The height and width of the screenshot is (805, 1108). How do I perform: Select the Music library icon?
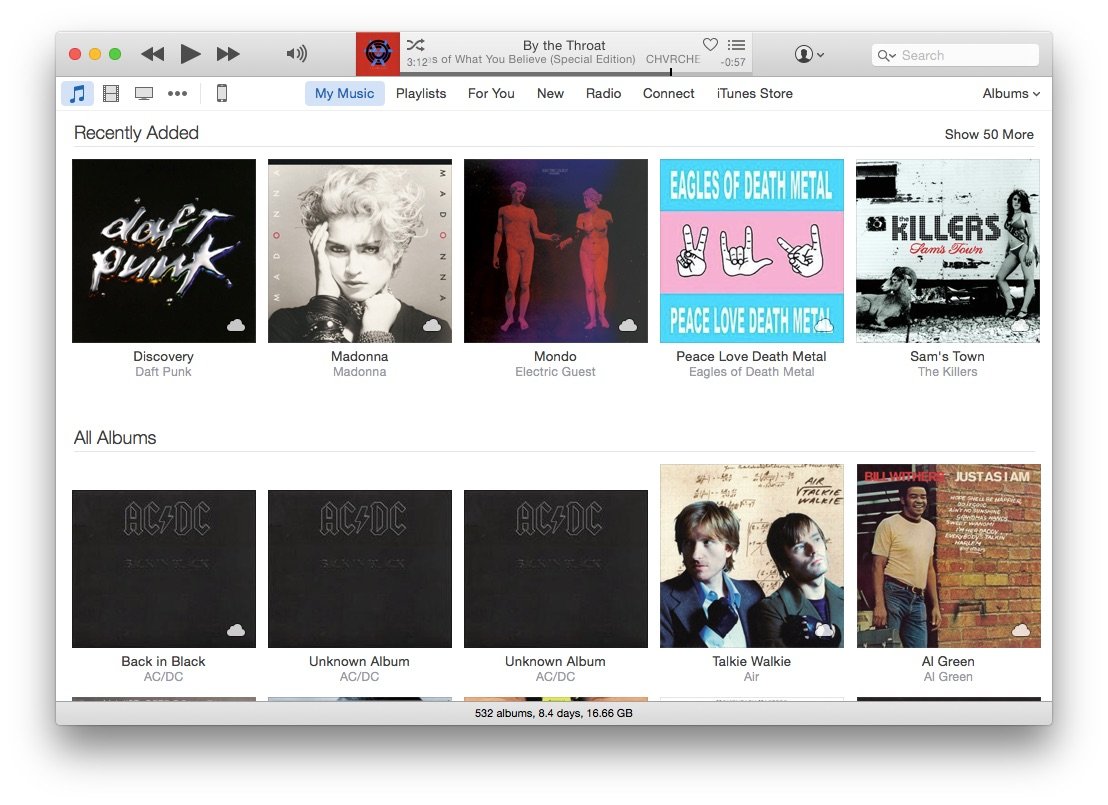tap(77, 93)
